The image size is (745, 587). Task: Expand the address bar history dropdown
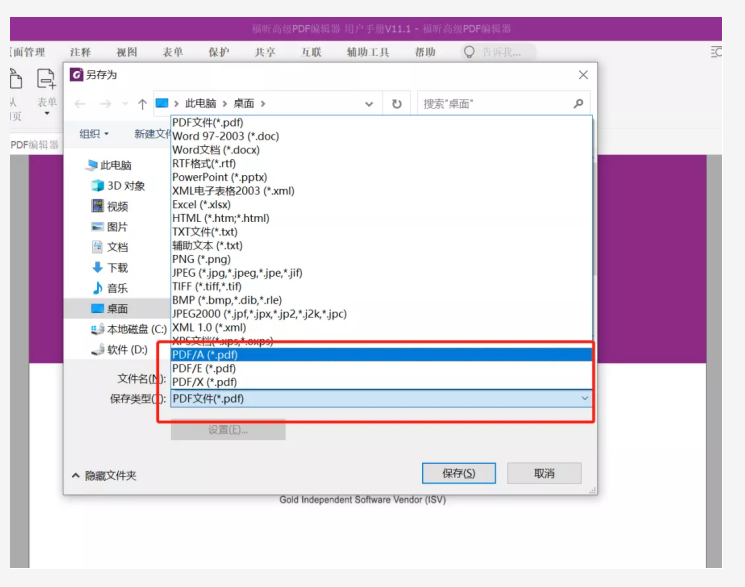[x=369, y=104]
